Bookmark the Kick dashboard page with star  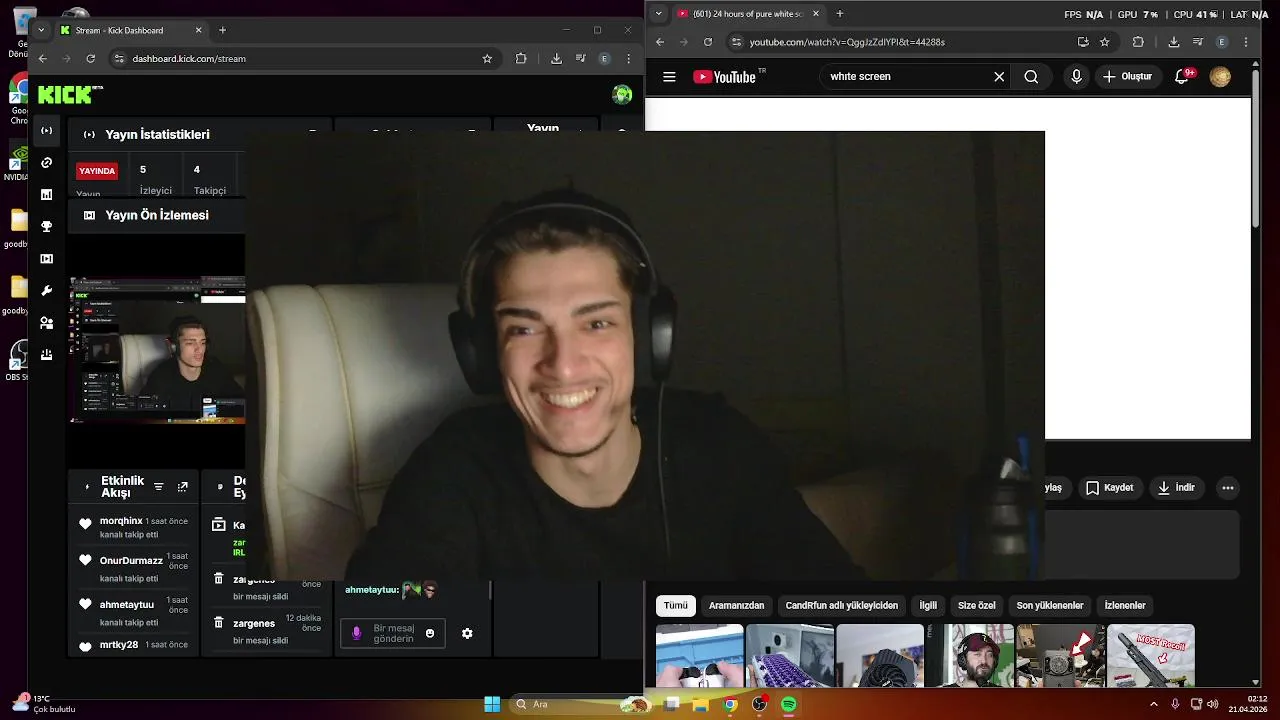[x=487, y=59]
